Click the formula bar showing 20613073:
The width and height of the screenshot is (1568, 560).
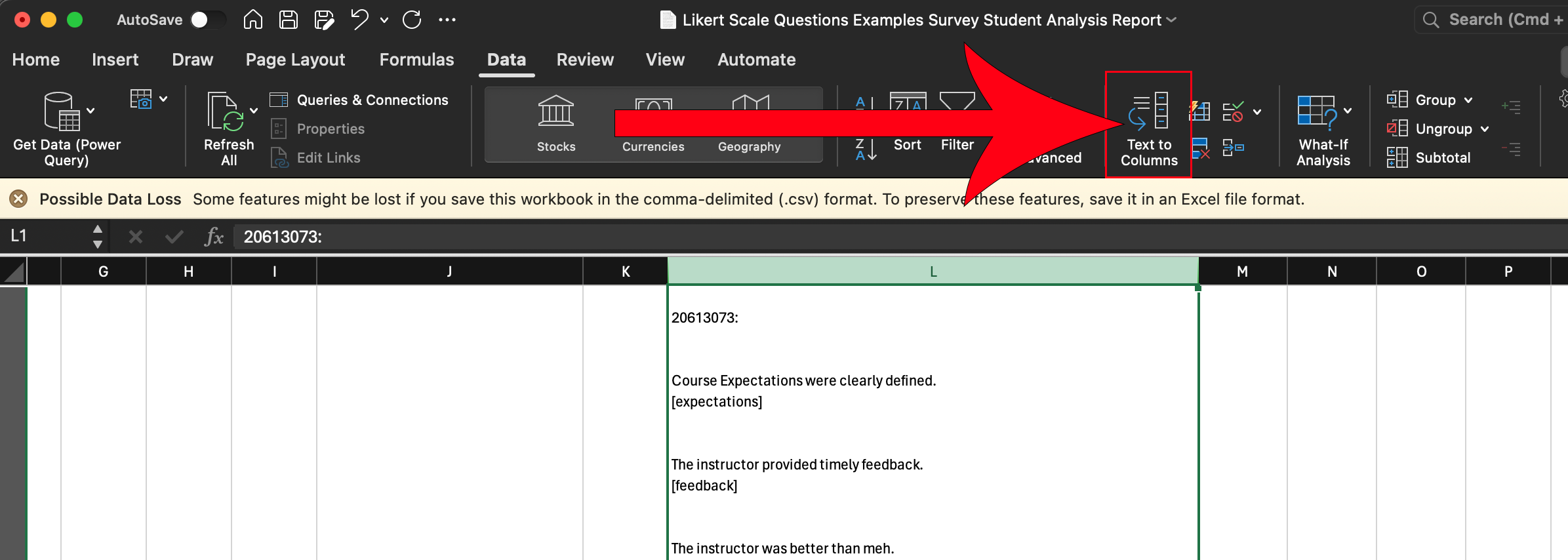point(901,237)
